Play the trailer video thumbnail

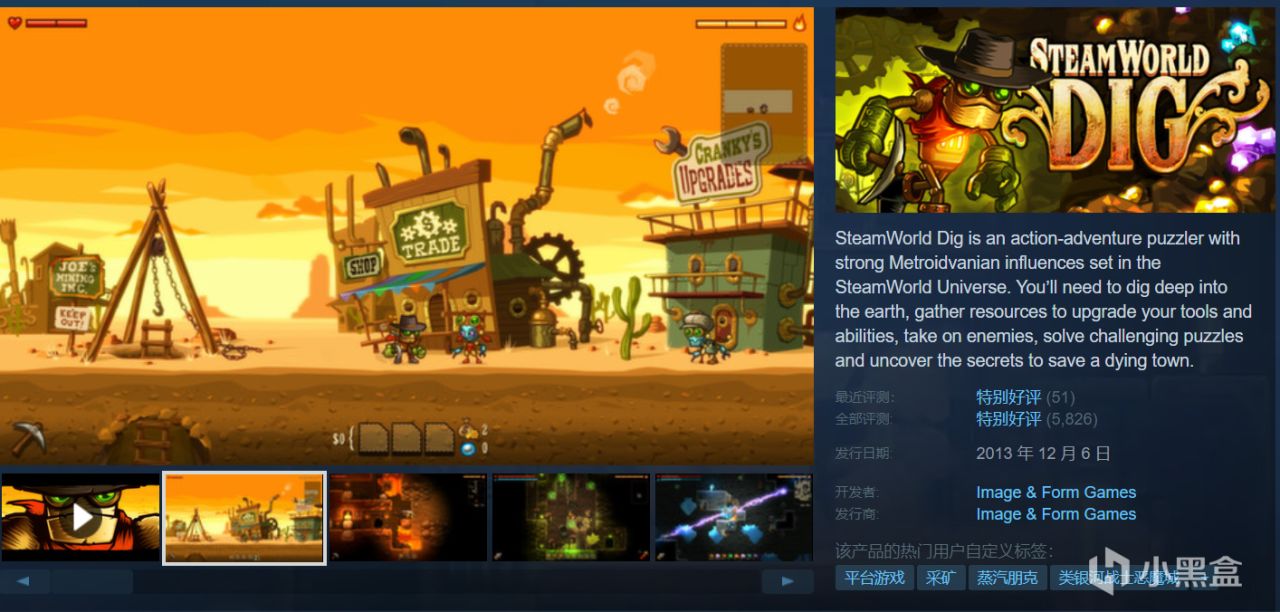[x=80, y=517]
